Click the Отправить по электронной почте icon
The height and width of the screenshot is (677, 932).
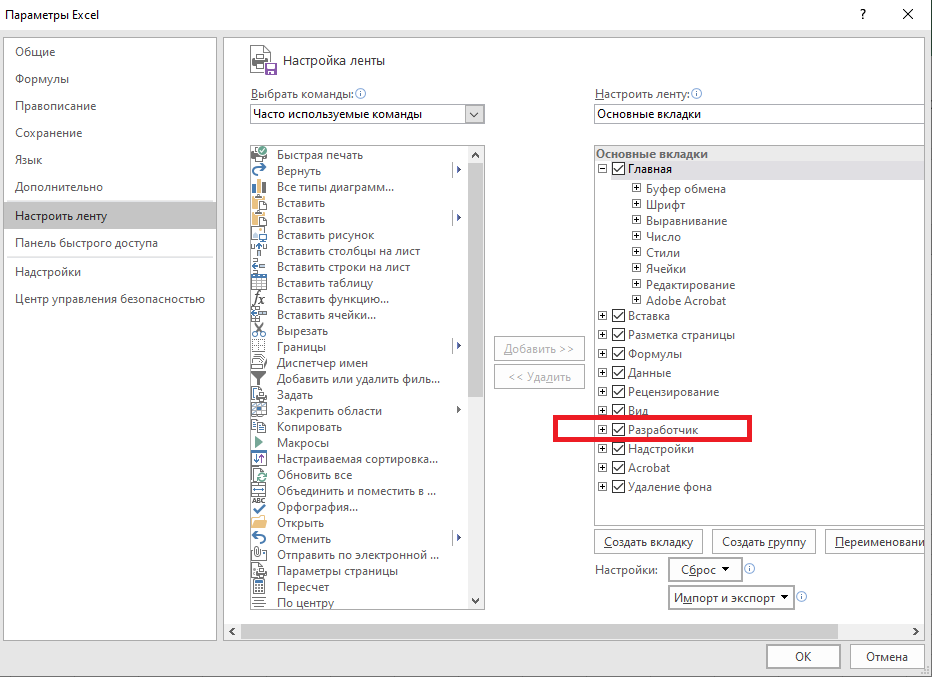[259, 555]
